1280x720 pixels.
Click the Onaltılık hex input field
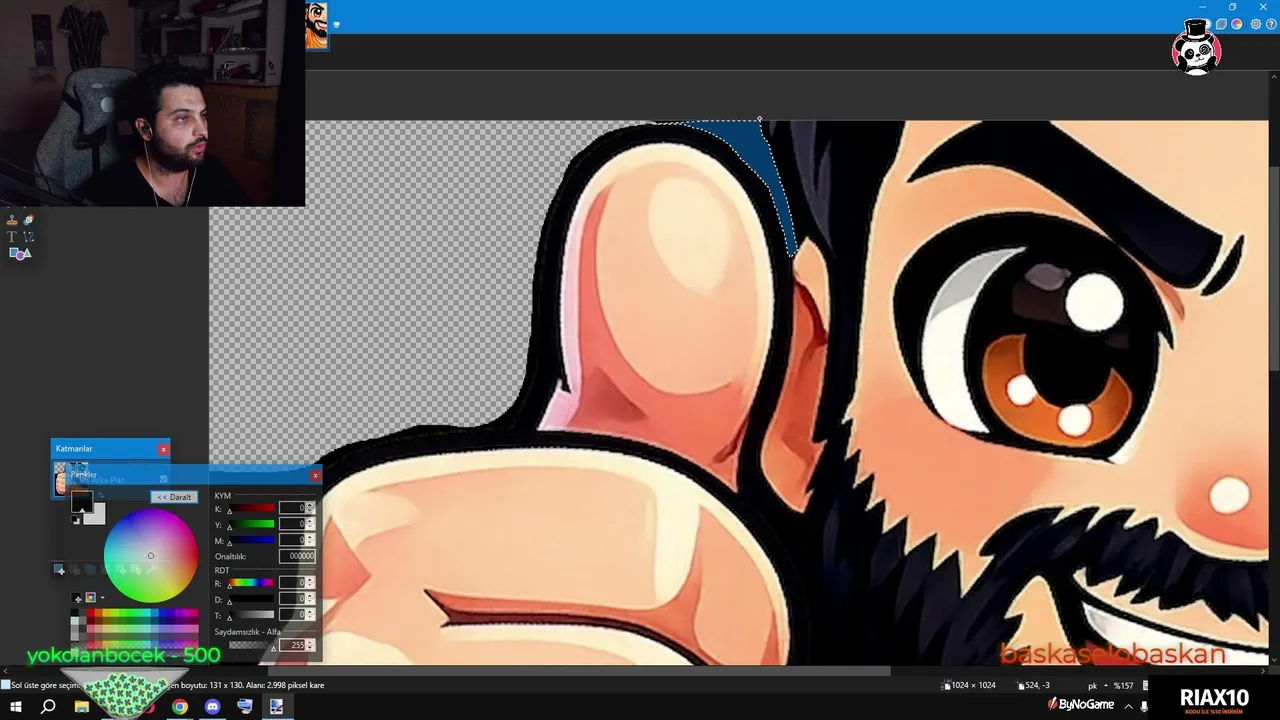[x=297, y=556]
